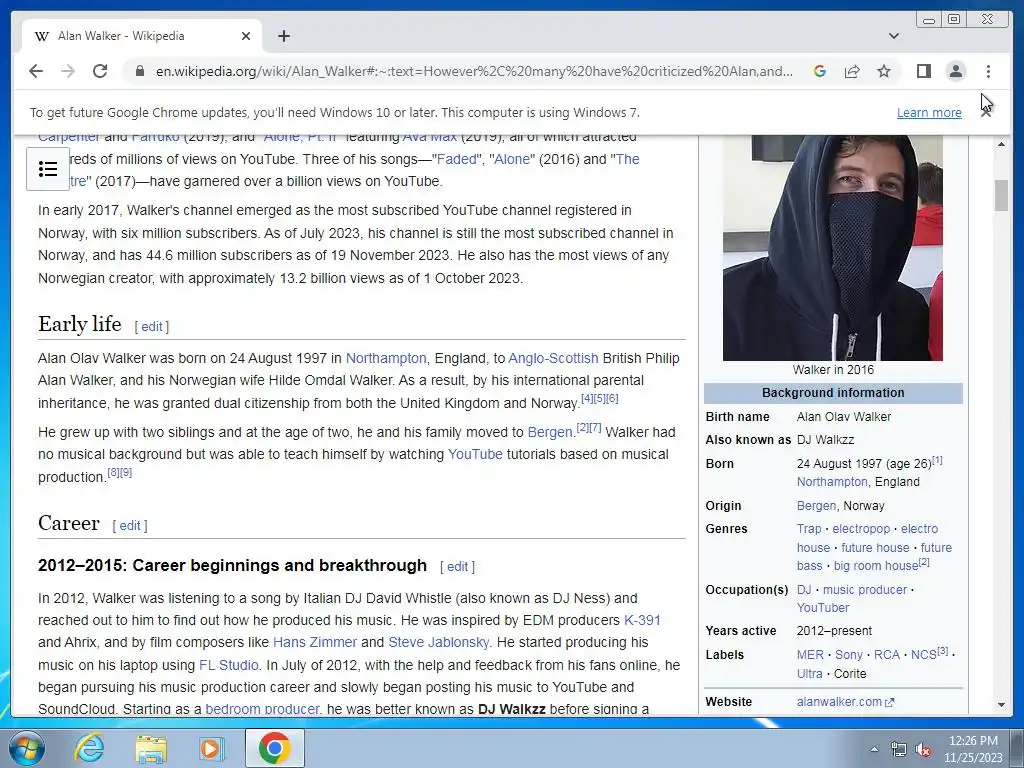This screenshot has width=1024, height=768.
Task: Open the Sony label link
Action: tap(848, 655)
